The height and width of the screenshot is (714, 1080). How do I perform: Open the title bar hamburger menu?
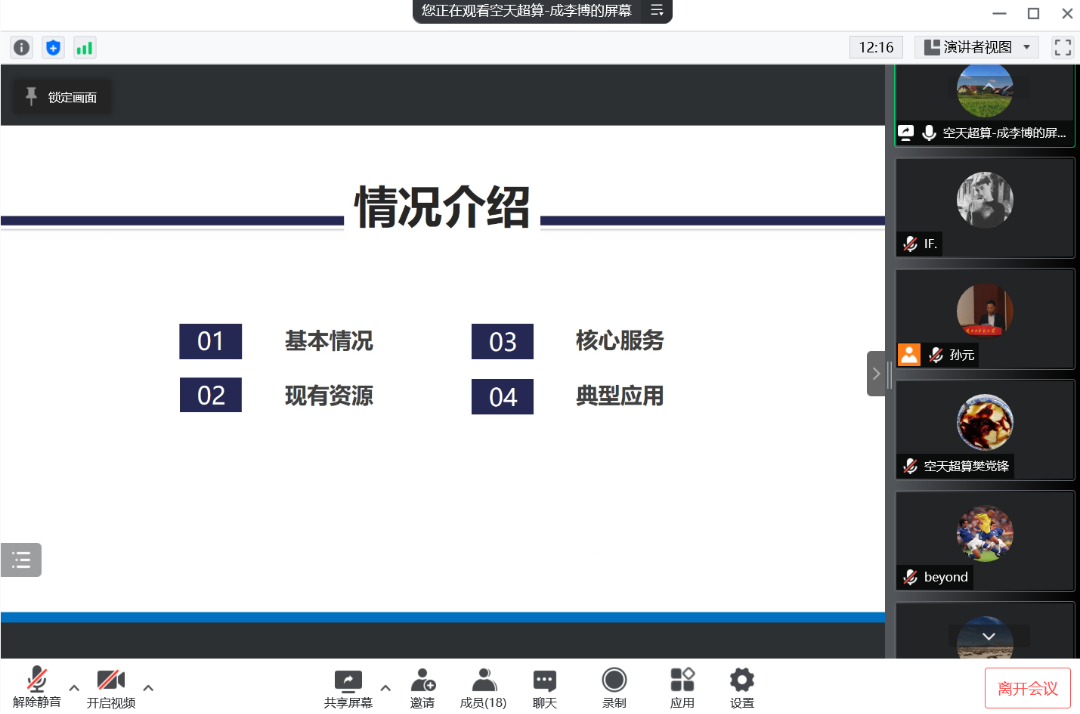[658, 12]
